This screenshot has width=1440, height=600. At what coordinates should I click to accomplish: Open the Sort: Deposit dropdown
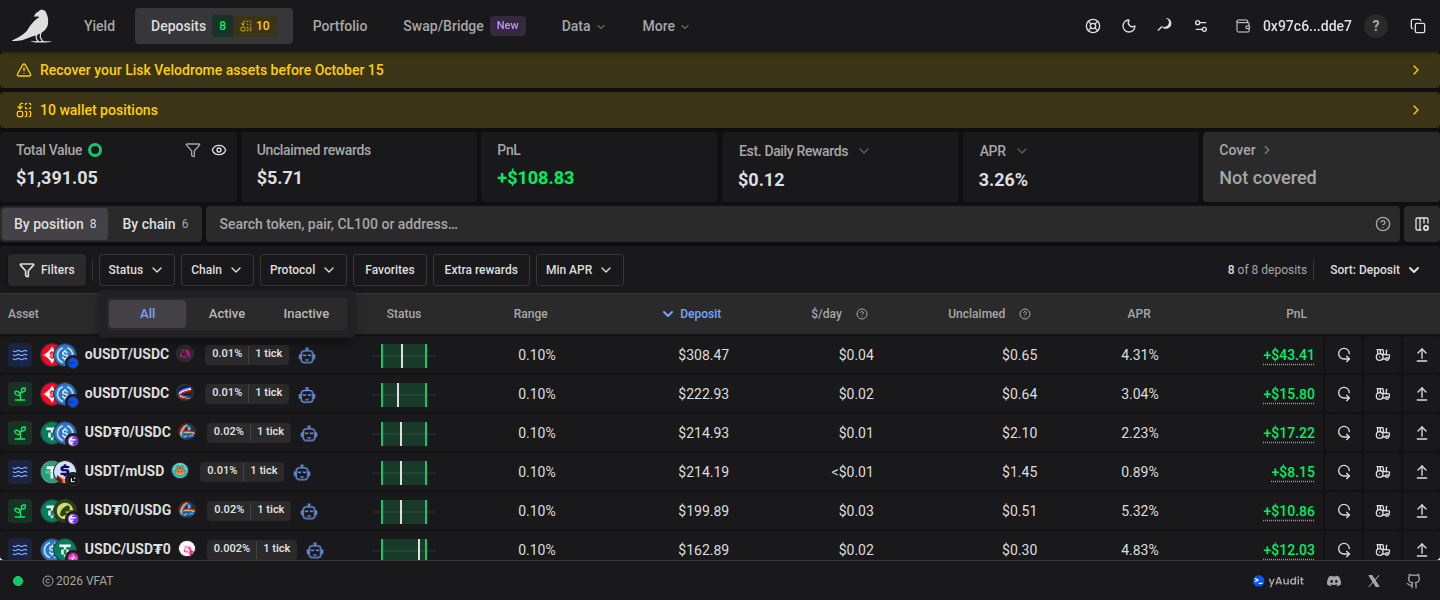(x=1375, y=270)
